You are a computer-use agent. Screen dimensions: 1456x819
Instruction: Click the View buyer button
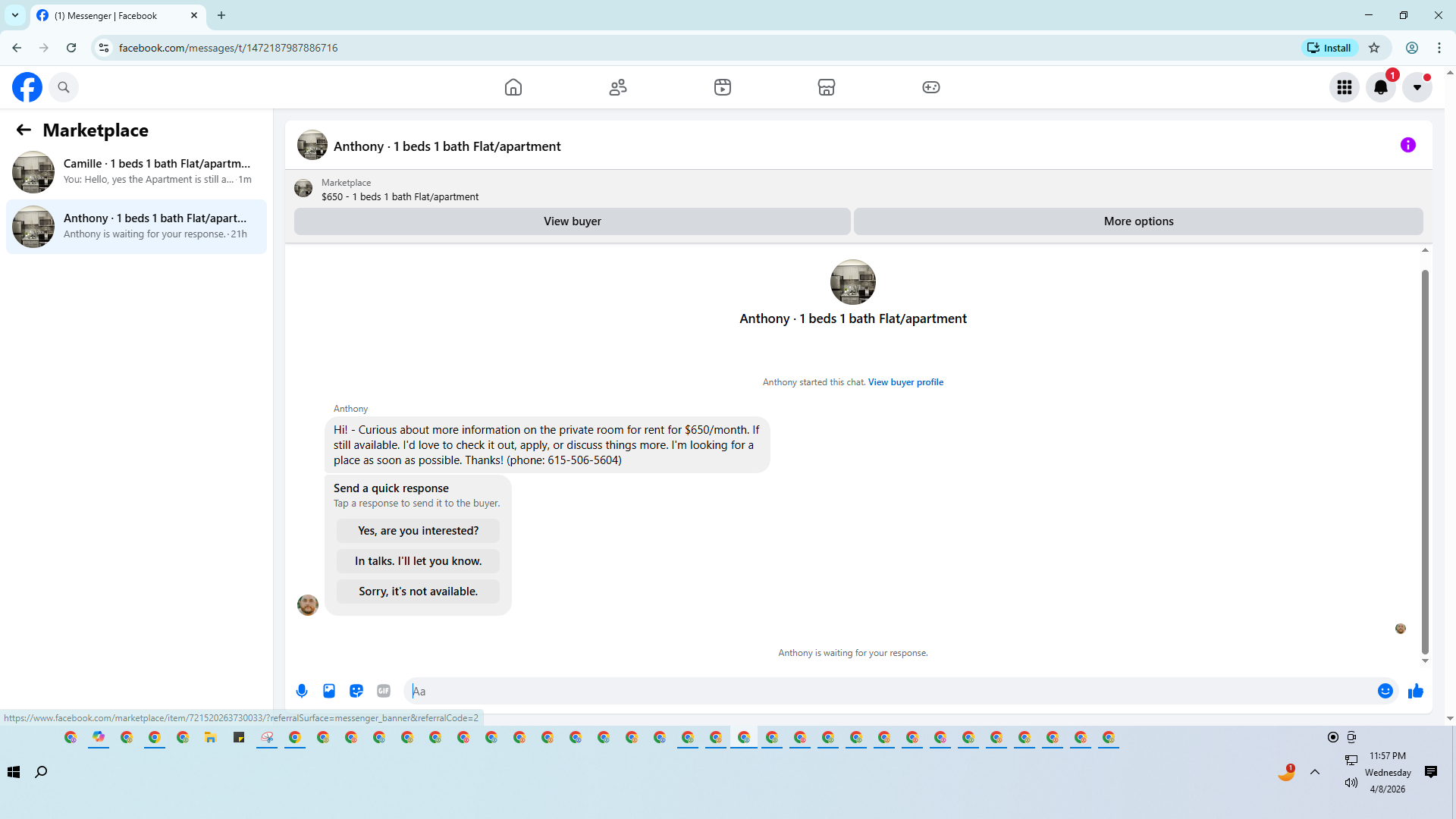572,221
